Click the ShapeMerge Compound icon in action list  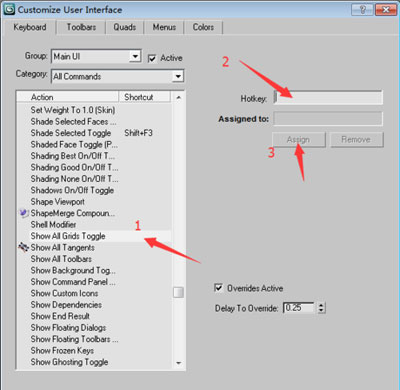(x=23, y=213)
